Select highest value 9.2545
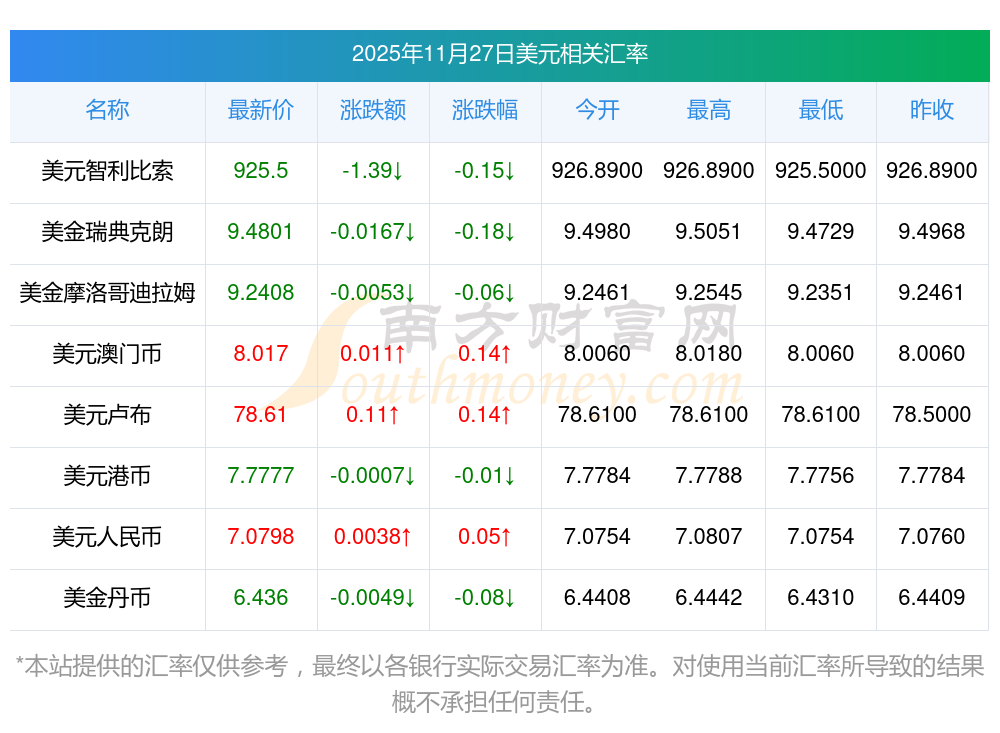This screenshot has height=733, width=1000. [709, 293]
